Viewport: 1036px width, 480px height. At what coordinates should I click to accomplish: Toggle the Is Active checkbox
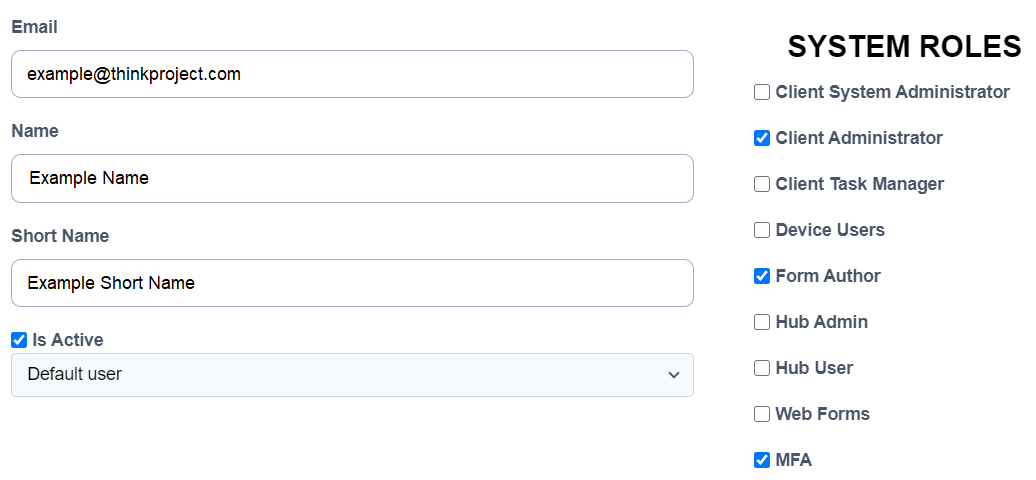tap(19, 340)
